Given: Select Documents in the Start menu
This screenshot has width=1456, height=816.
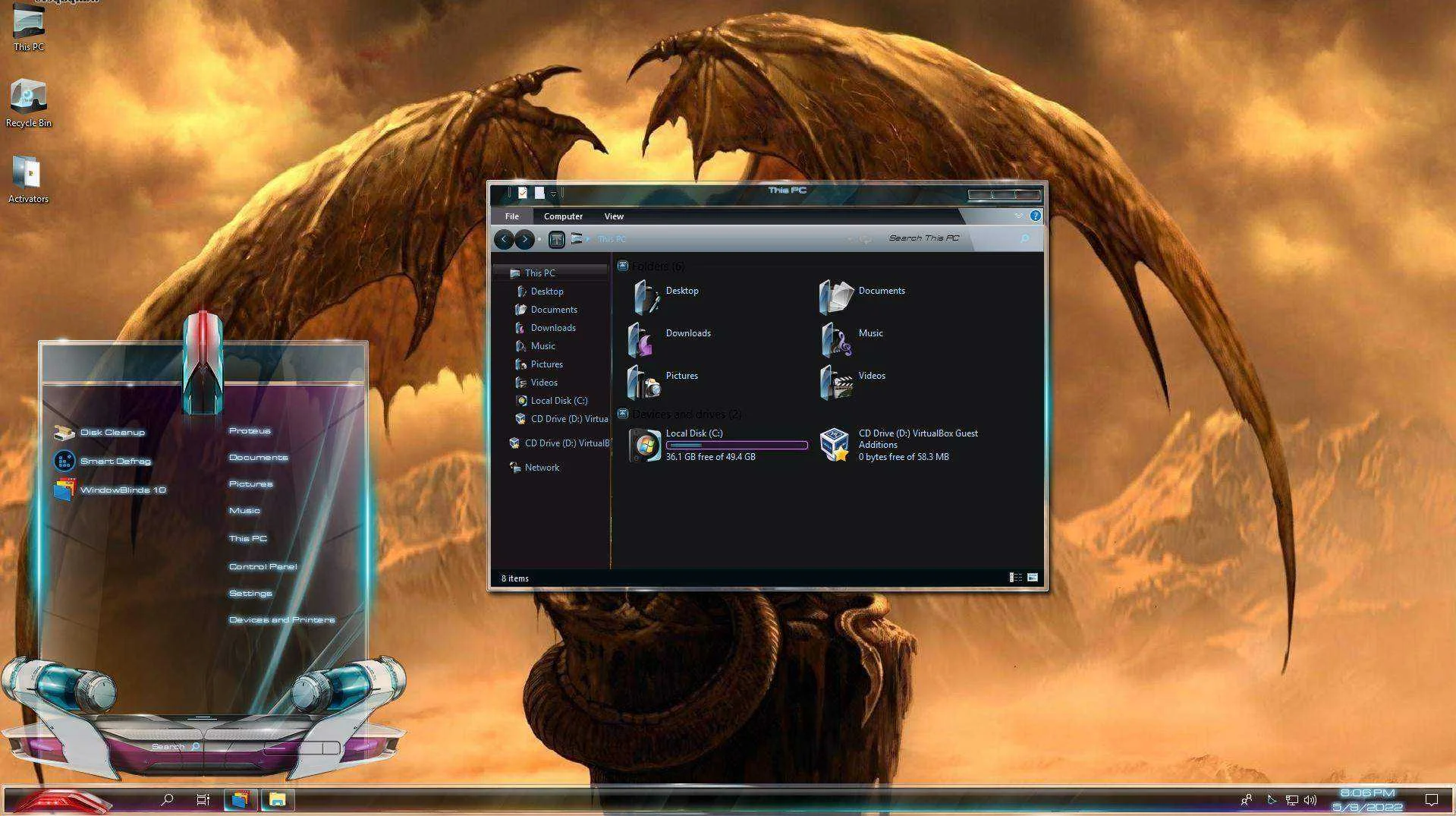Looking at the screenshot, I should click(258, 457).
